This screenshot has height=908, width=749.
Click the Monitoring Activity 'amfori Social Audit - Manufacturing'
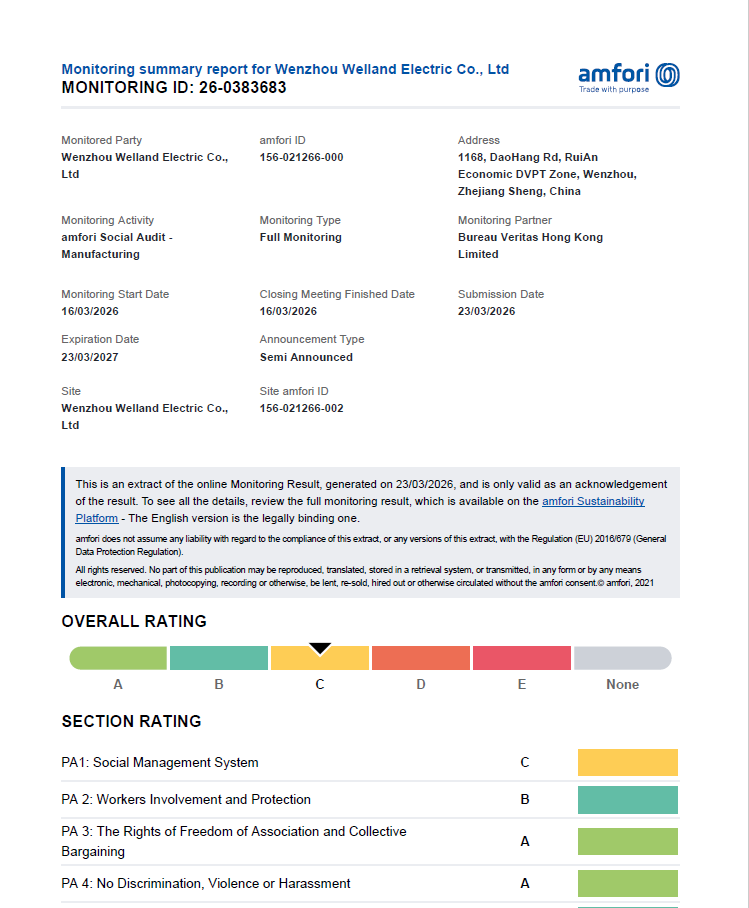click(x=117, y=246)
